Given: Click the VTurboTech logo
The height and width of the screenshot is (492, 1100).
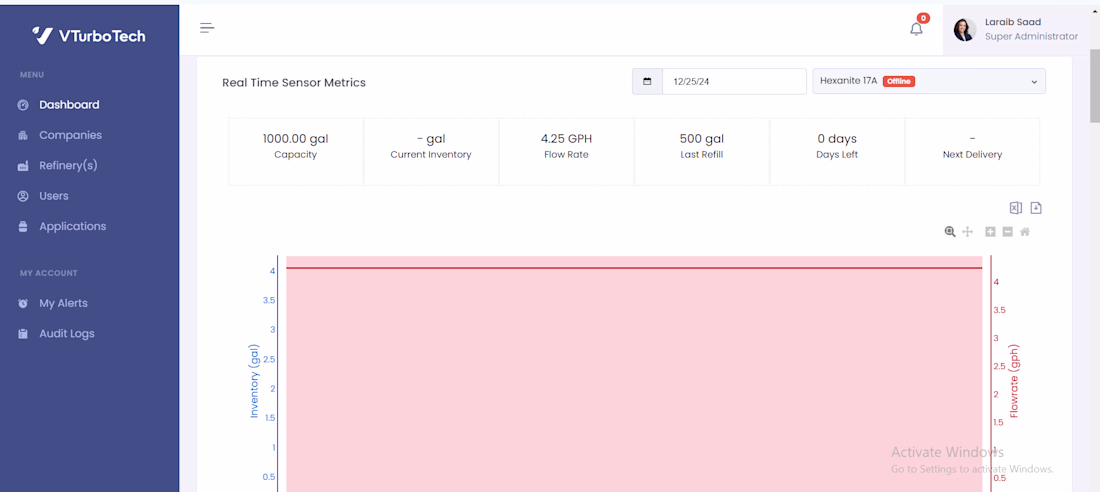Looking at the screenshot, I should pos(89,35).
